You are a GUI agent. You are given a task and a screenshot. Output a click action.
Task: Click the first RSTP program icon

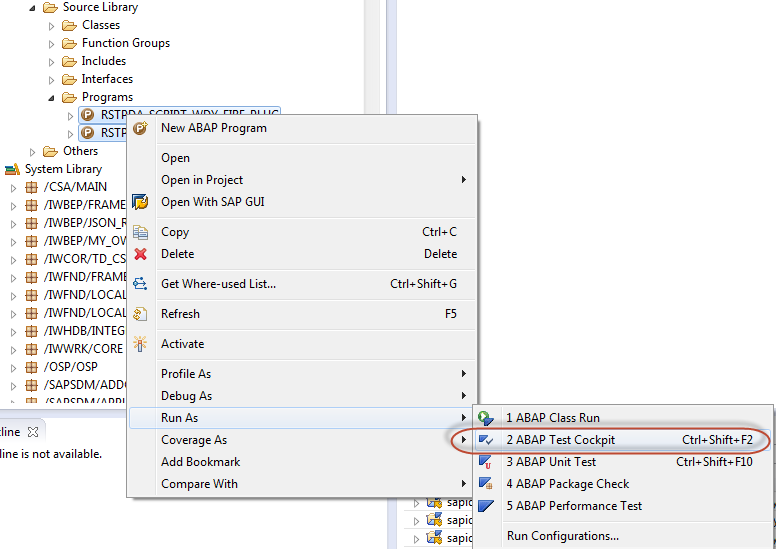tap(88, 115)
